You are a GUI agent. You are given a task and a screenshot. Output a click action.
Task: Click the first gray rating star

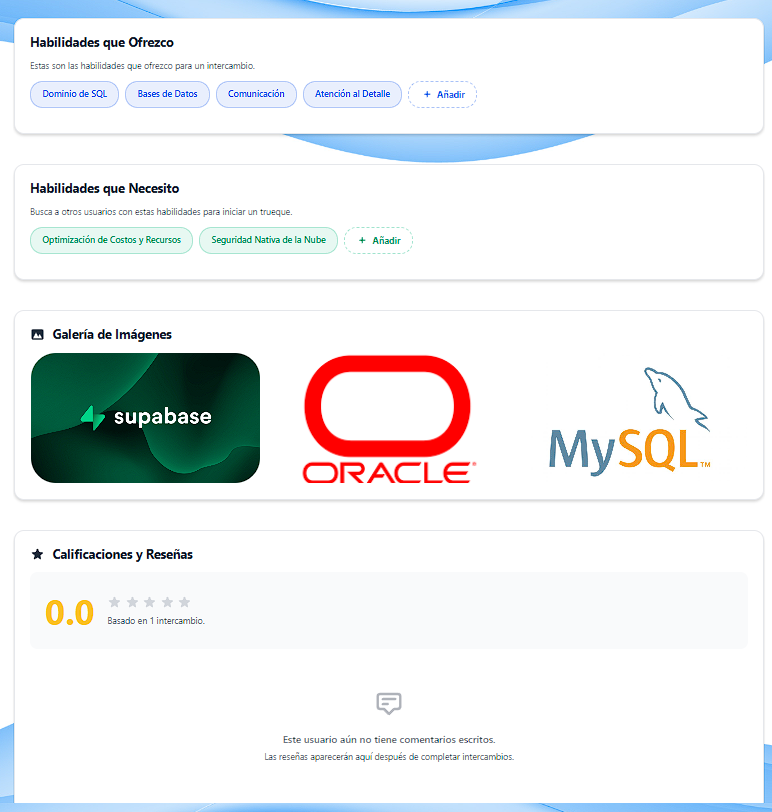coord(114,602)
